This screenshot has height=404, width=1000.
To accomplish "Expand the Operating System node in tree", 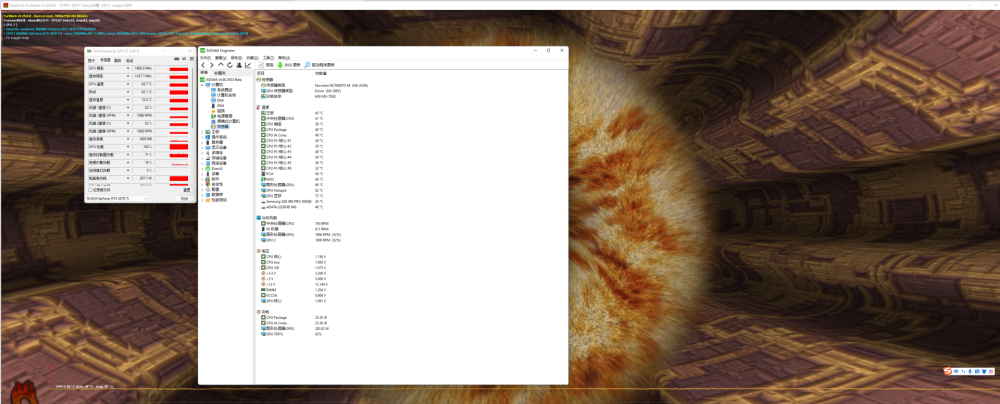I will point(202,137).
